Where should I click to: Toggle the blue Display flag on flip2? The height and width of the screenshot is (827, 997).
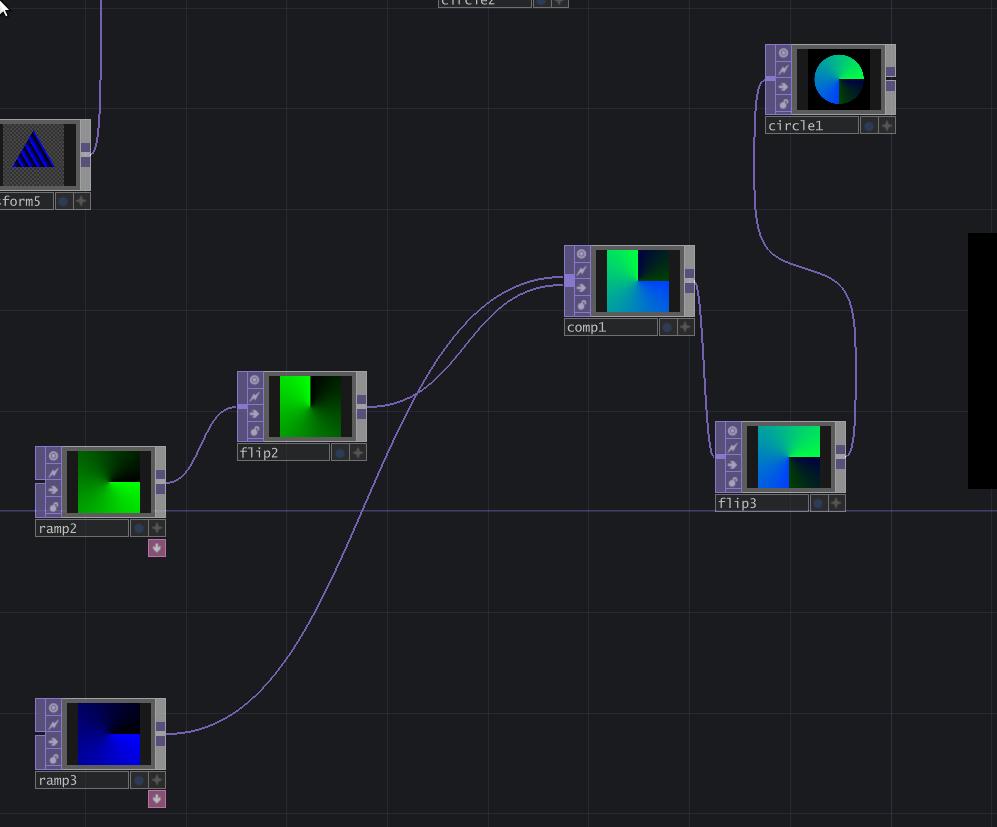click(340, 453)
